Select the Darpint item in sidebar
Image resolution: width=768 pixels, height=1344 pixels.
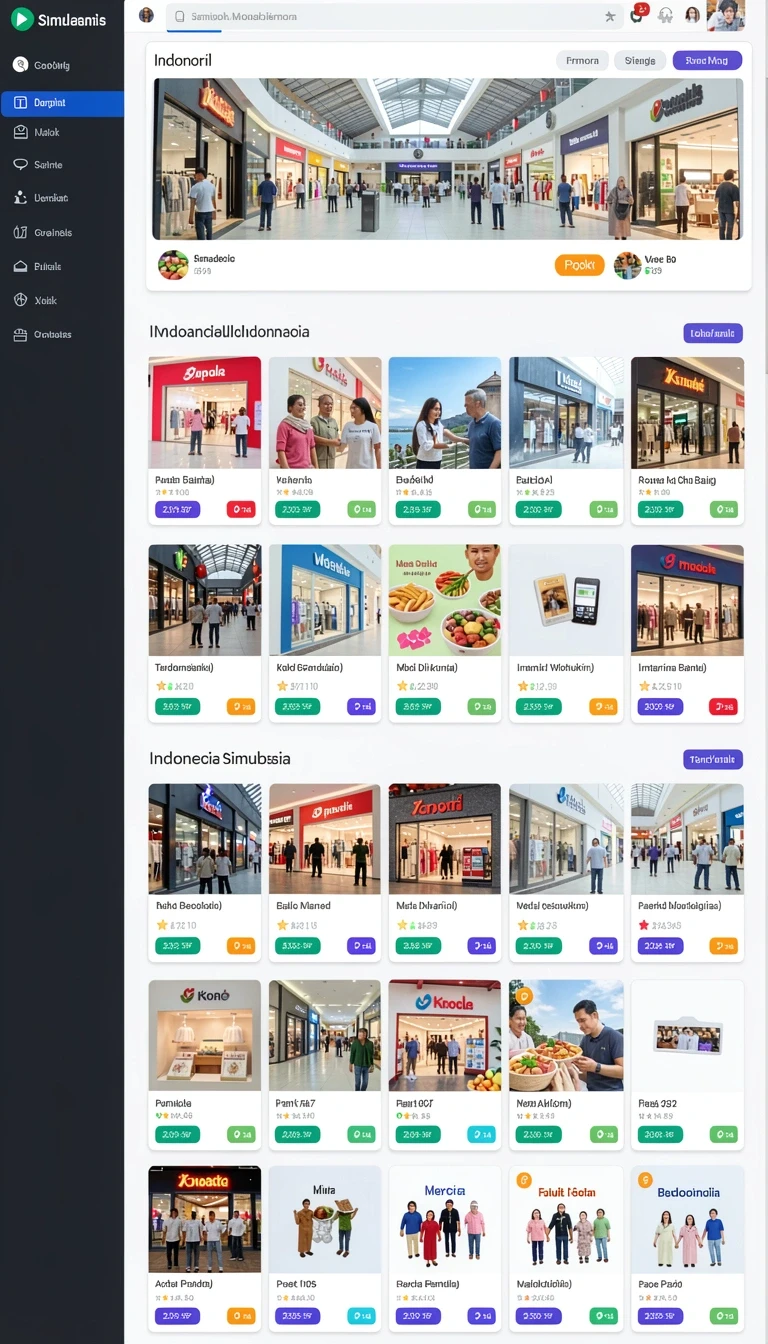[x=63, y=103]
